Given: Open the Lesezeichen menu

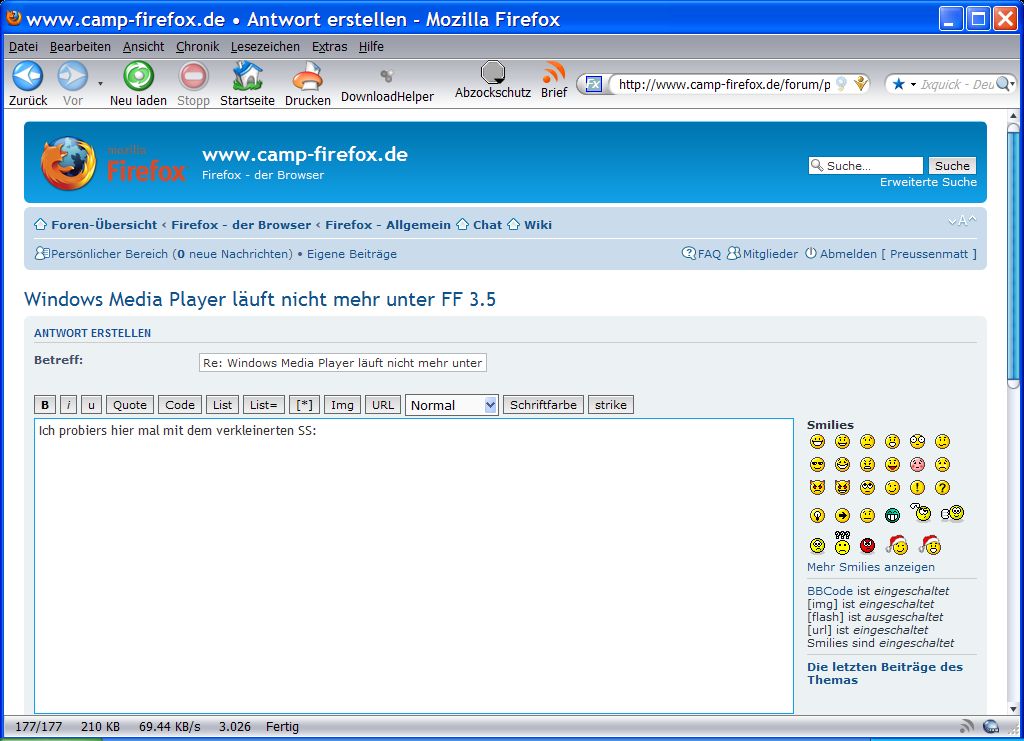Looking at the screenshot, I should (x=265, y=46).
